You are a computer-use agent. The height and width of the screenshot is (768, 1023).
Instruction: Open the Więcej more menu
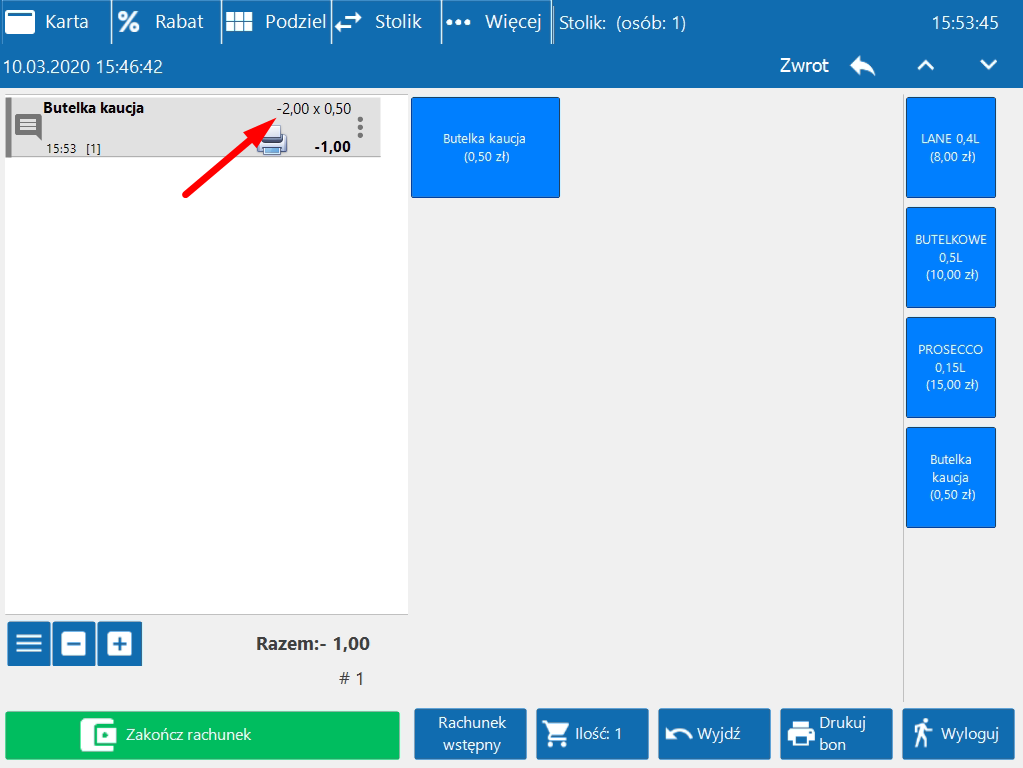point(495,22)
